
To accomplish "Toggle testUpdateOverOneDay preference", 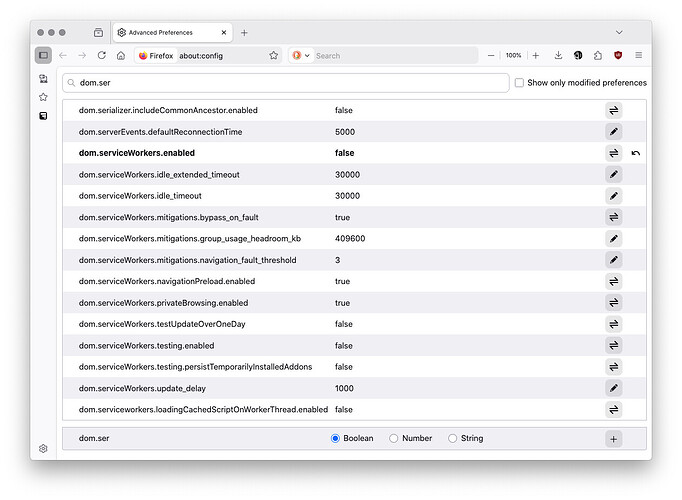I will [x=614, y=324].
